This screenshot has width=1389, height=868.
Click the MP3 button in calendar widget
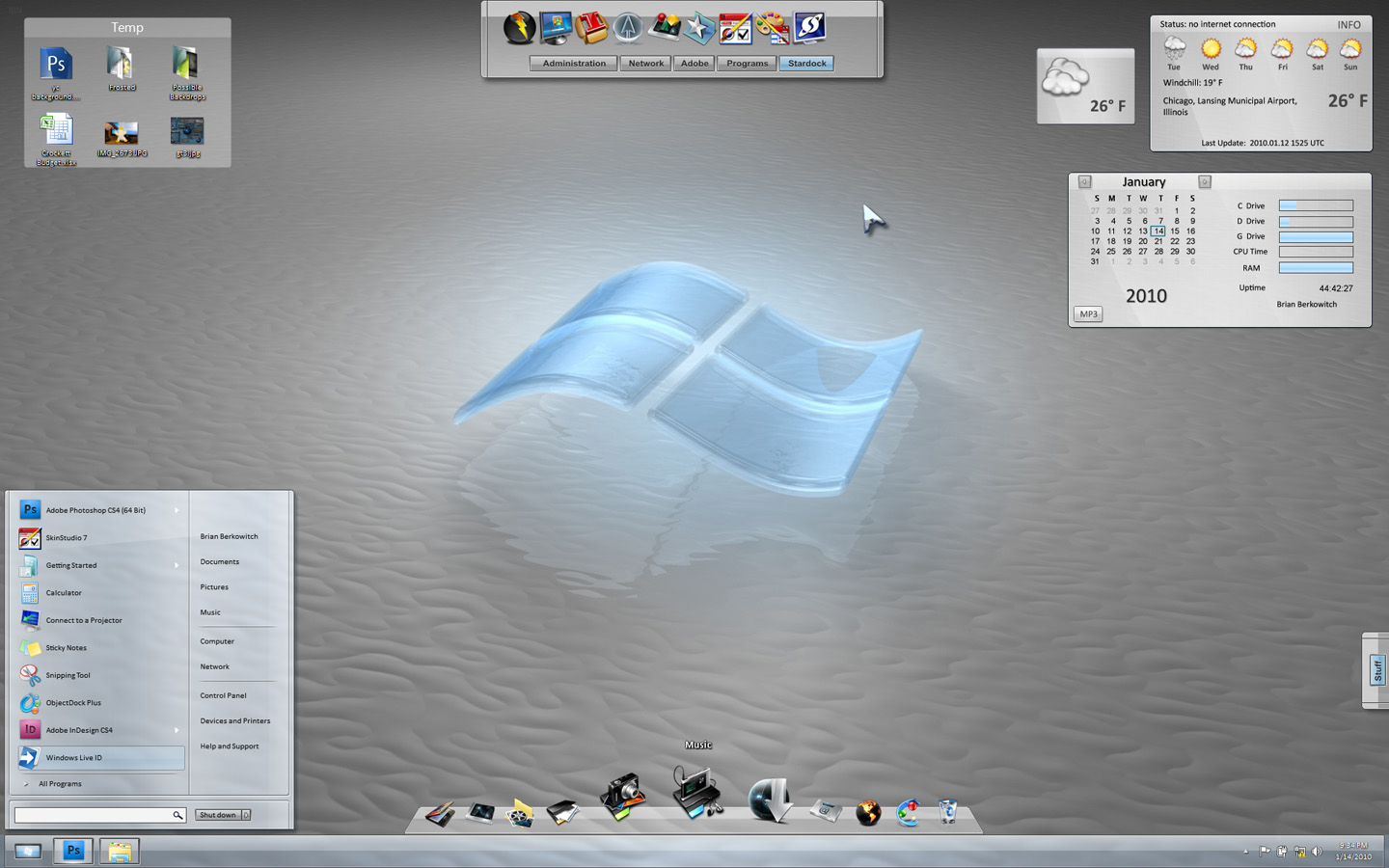[1088, 314]
